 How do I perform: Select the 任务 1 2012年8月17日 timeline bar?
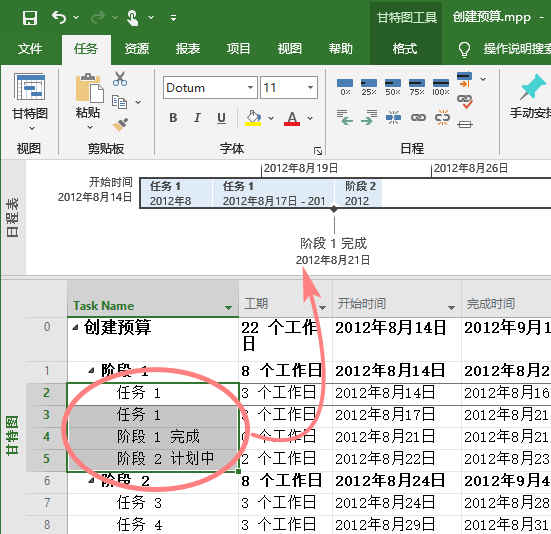[x=273, y=193]
